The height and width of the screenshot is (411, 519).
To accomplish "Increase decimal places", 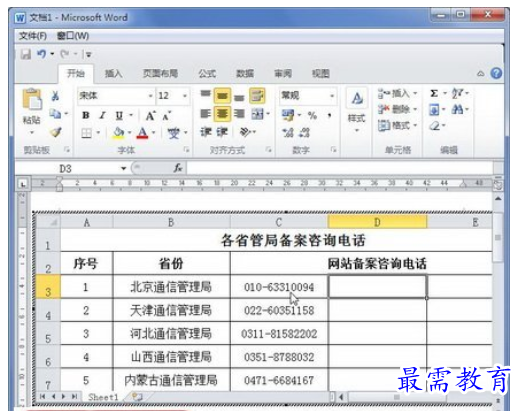I will (287, 133).
